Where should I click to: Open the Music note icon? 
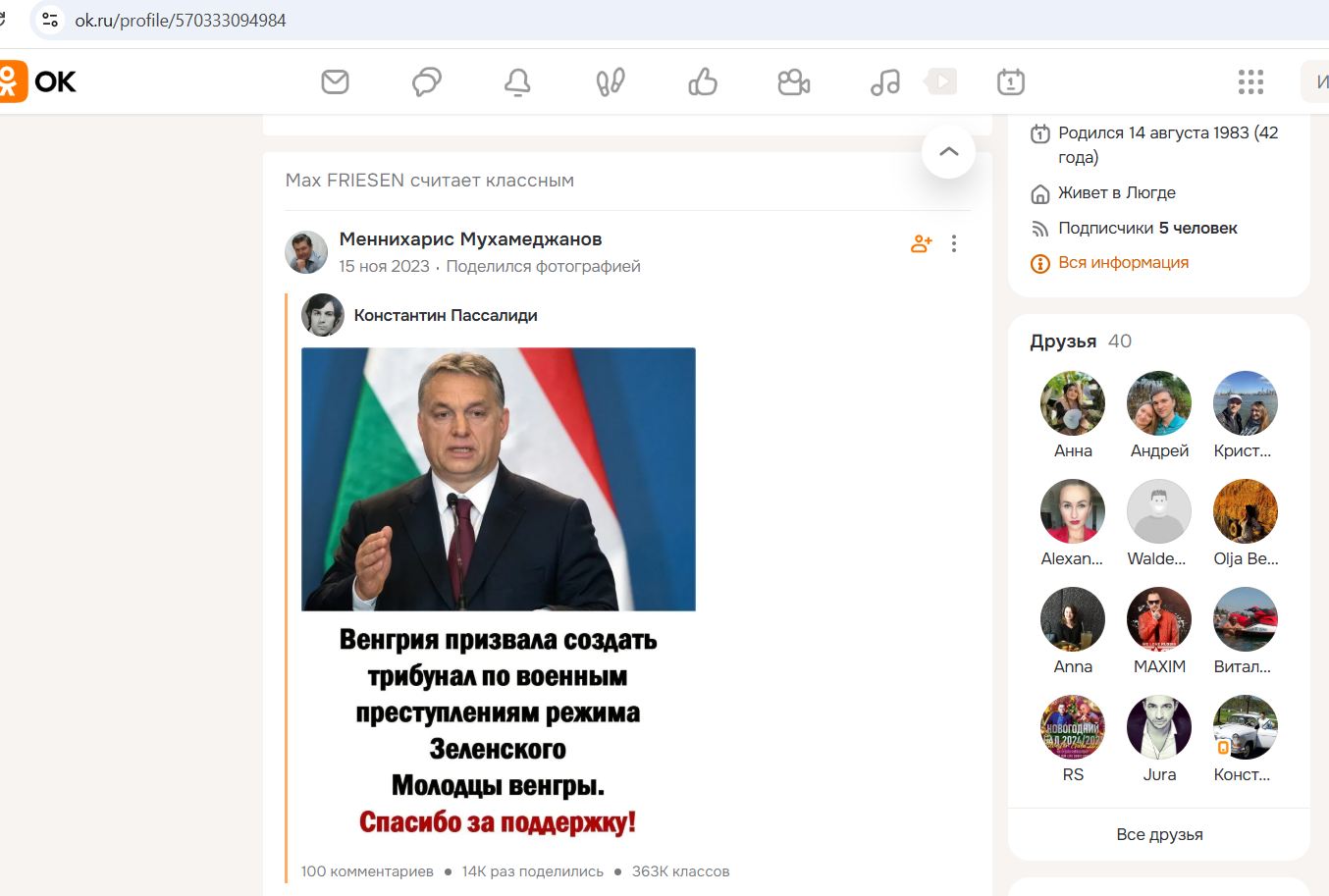click(884, 81)
